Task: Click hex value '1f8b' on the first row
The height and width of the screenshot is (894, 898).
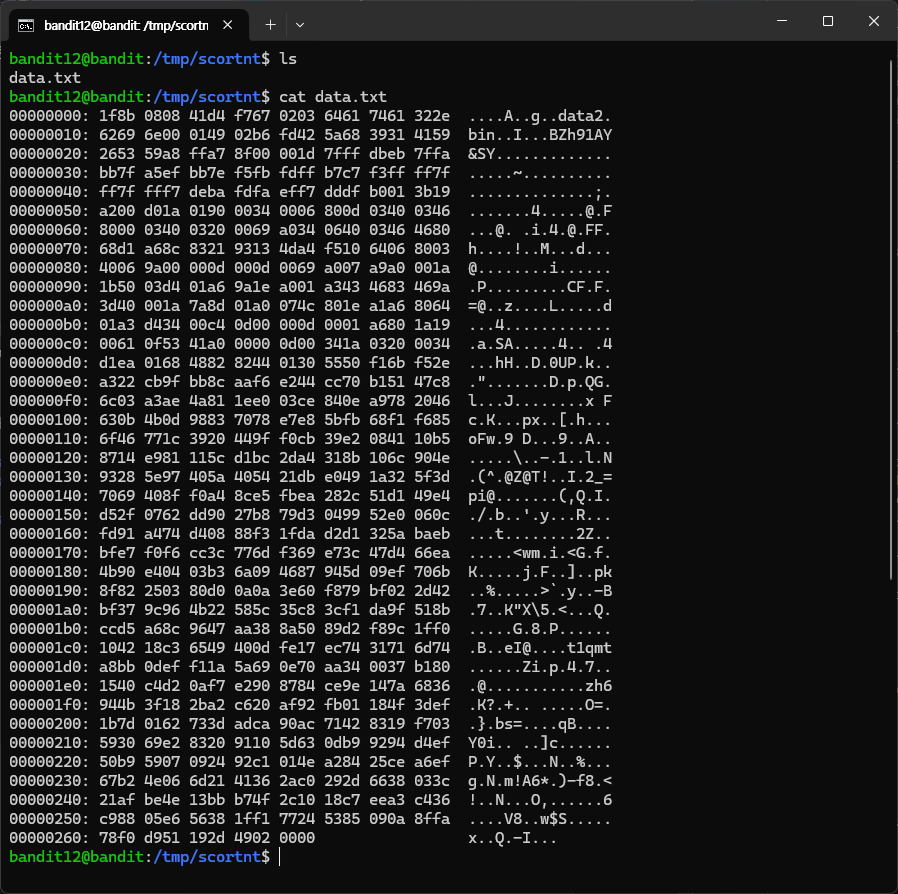Action: tap(117, 116)
